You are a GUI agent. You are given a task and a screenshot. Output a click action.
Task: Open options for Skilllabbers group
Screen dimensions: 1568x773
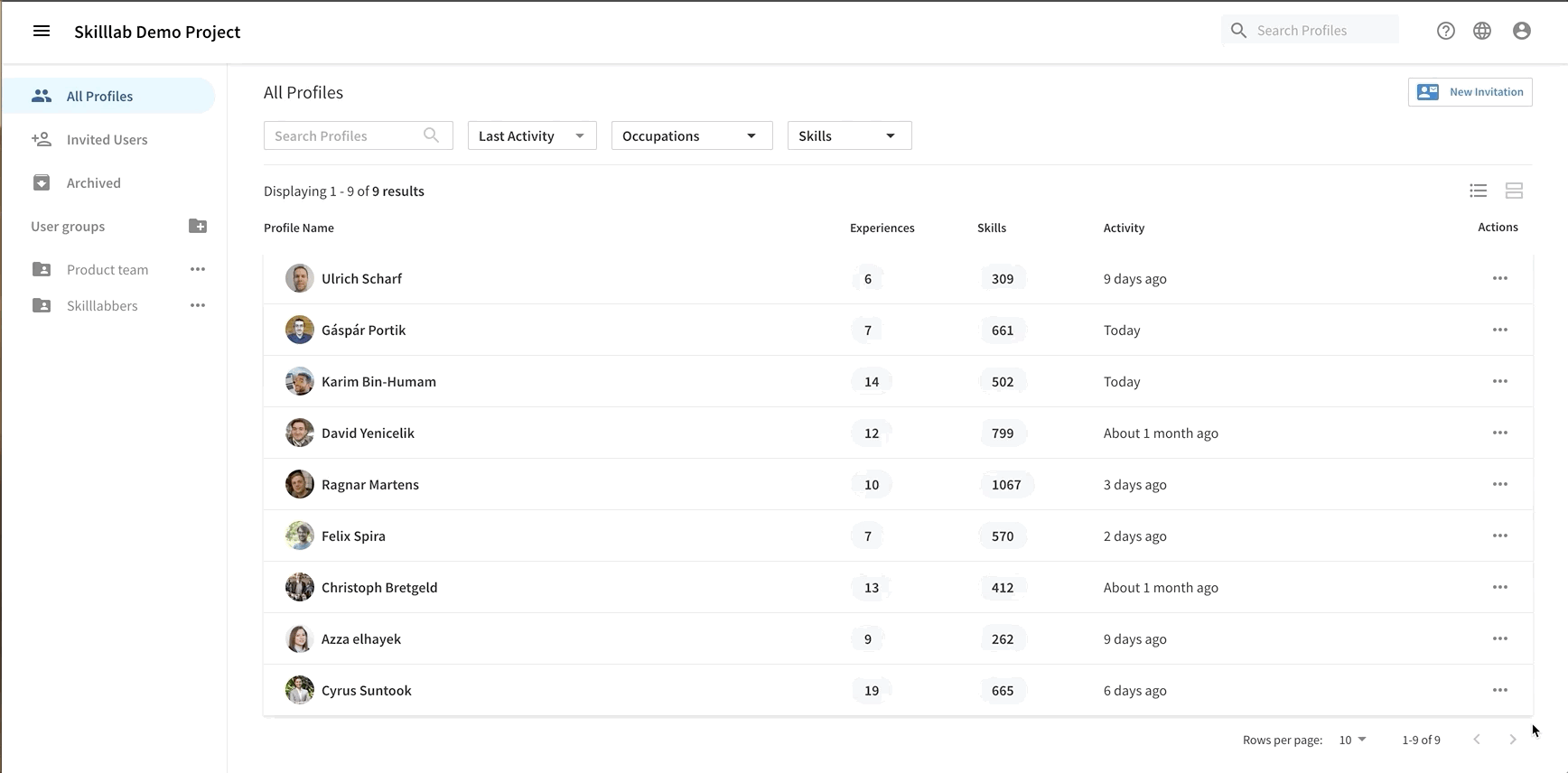tap(198, 305)
